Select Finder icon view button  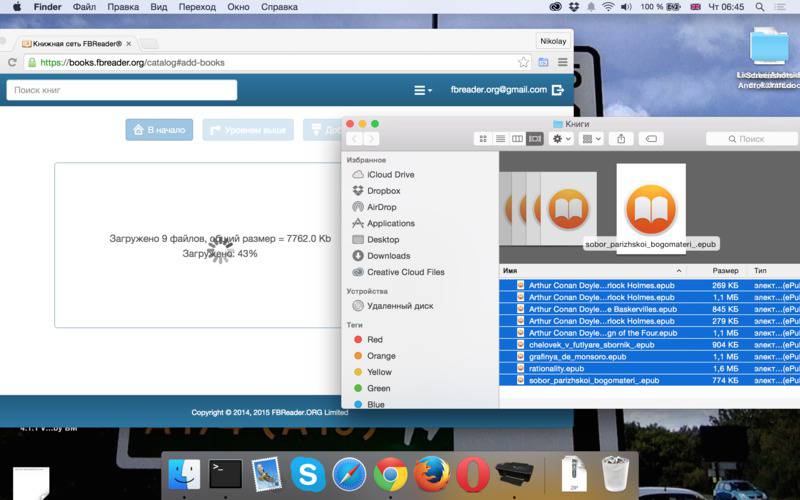click(x=483, y=139)
